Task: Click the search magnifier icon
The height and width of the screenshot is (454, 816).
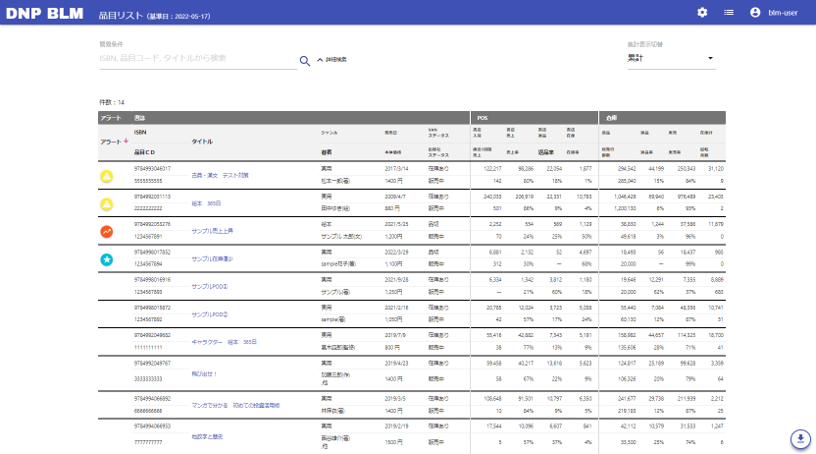Action: [x=305, y=61]
